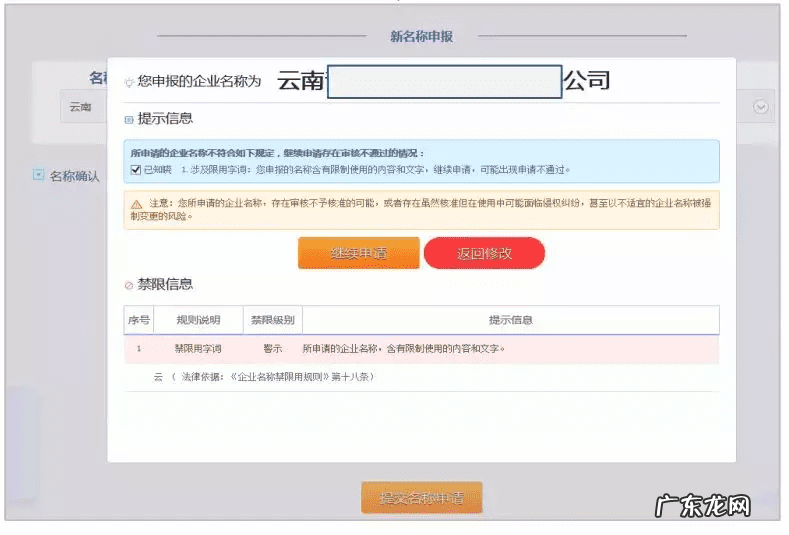This screenshot has width=789, height=535.
Task: Select the 禁限用字词 table cell
Action: pyautogui.click(x=199, y=350)
